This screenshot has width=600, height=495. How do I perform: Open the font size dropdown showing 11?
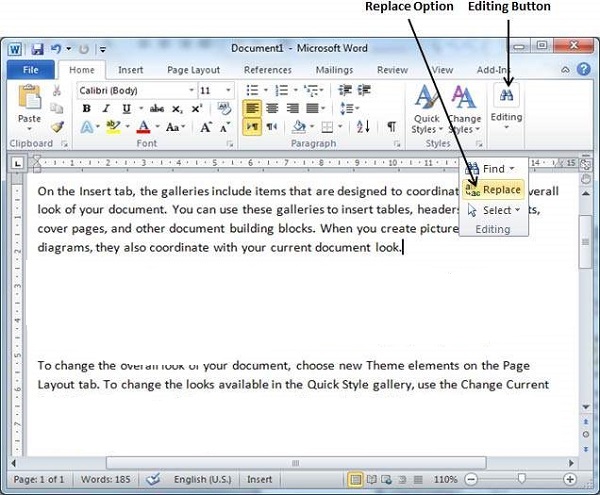click(228, 91)
